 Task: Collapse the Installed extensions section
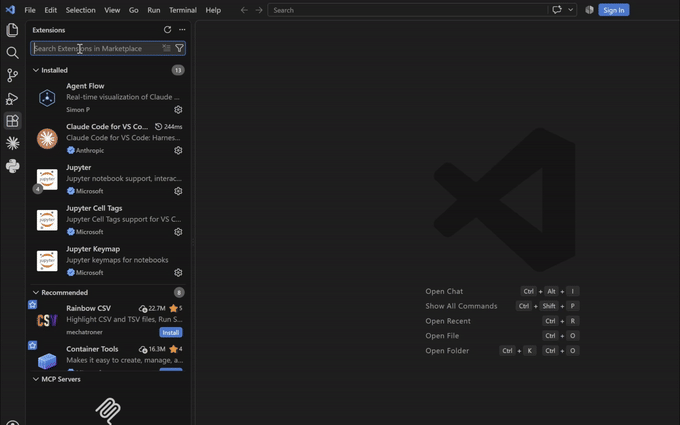point(36,70)
